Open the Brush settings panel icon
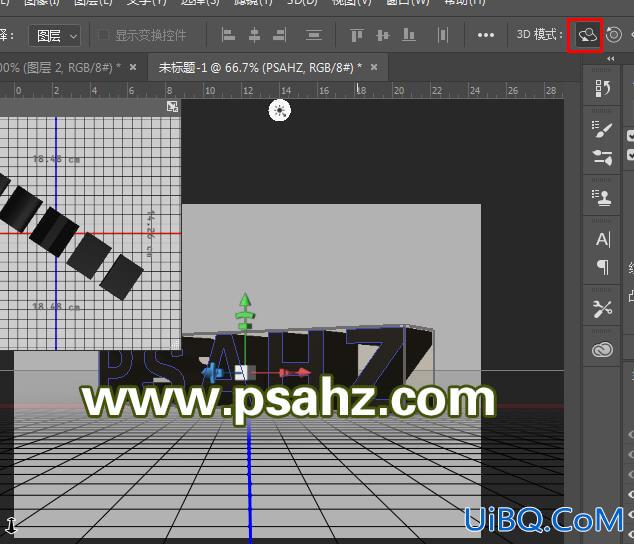 click(602, 129)
